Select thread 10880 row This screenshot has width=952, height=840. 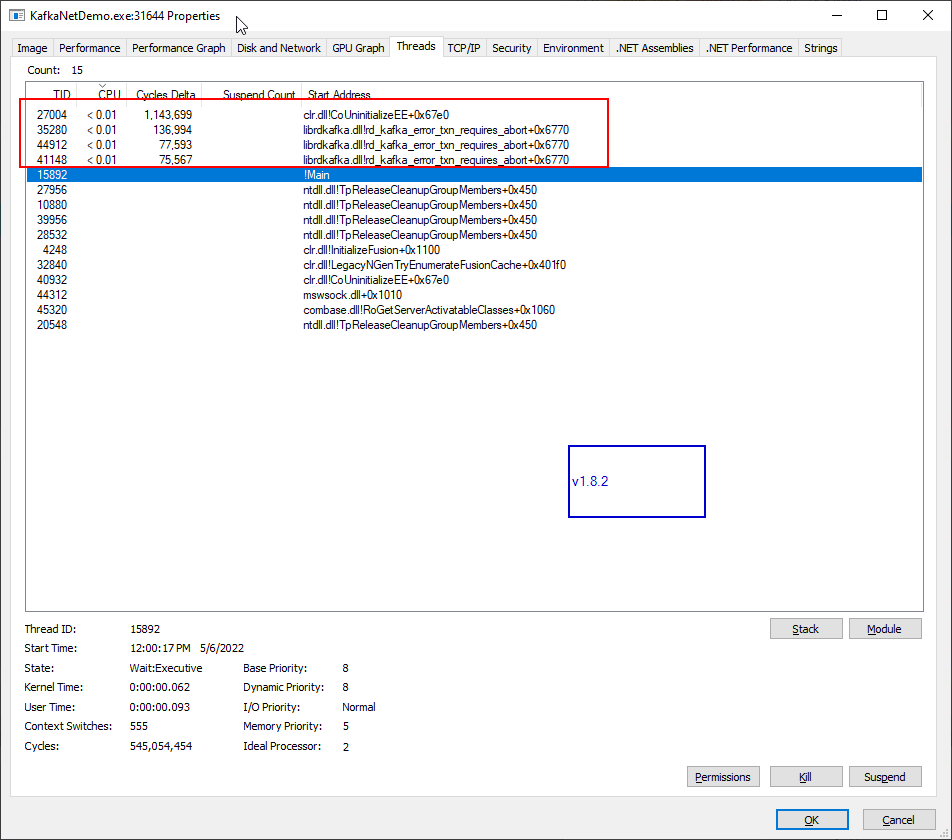click(474, 205)
